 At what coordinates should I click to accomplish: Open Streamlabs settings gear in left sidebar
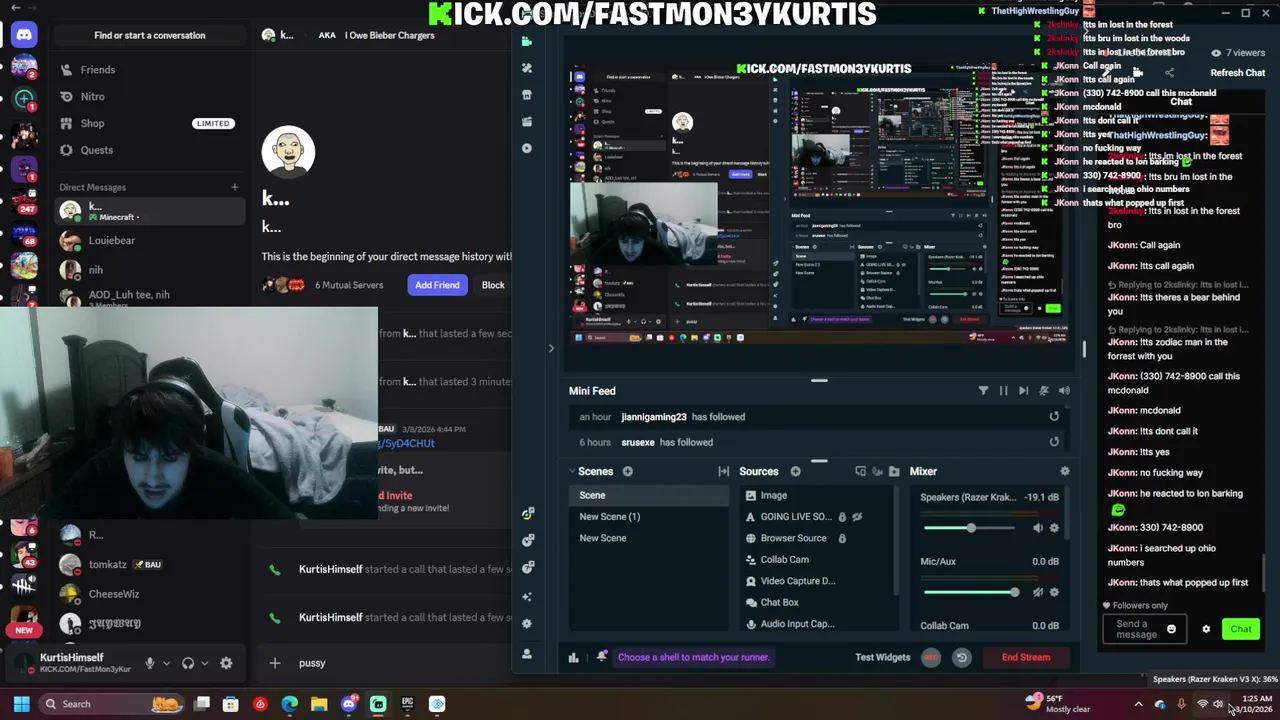(527, 624)
